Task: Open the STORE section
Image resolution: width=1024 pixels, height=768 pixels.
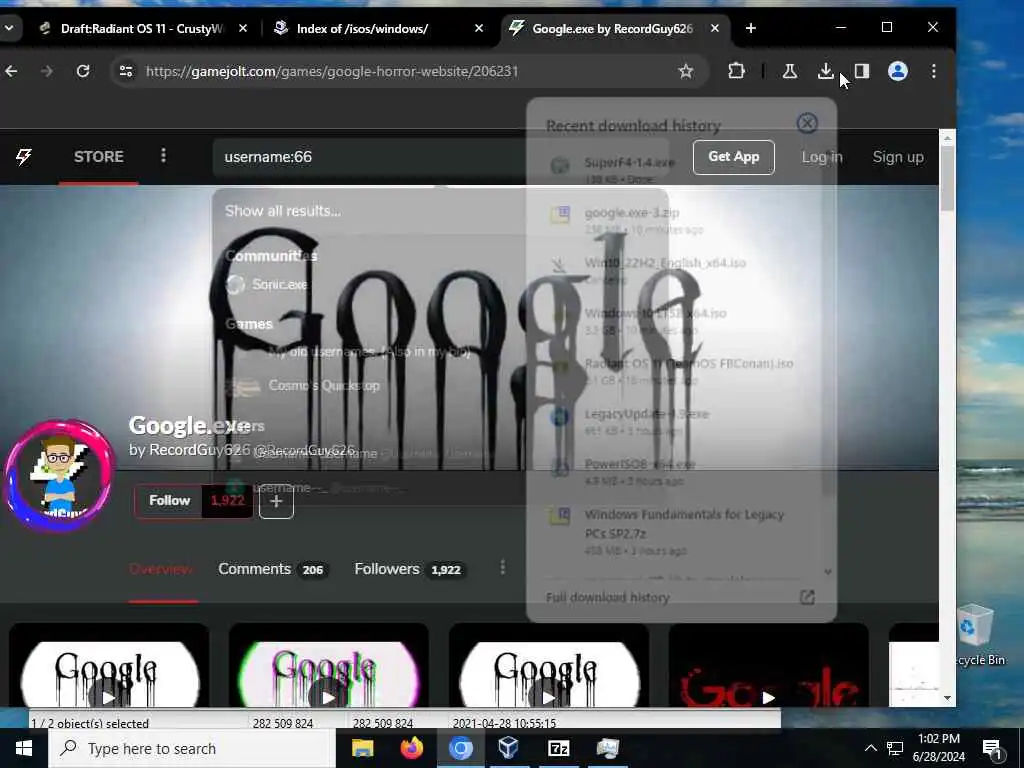Action: 99,157
